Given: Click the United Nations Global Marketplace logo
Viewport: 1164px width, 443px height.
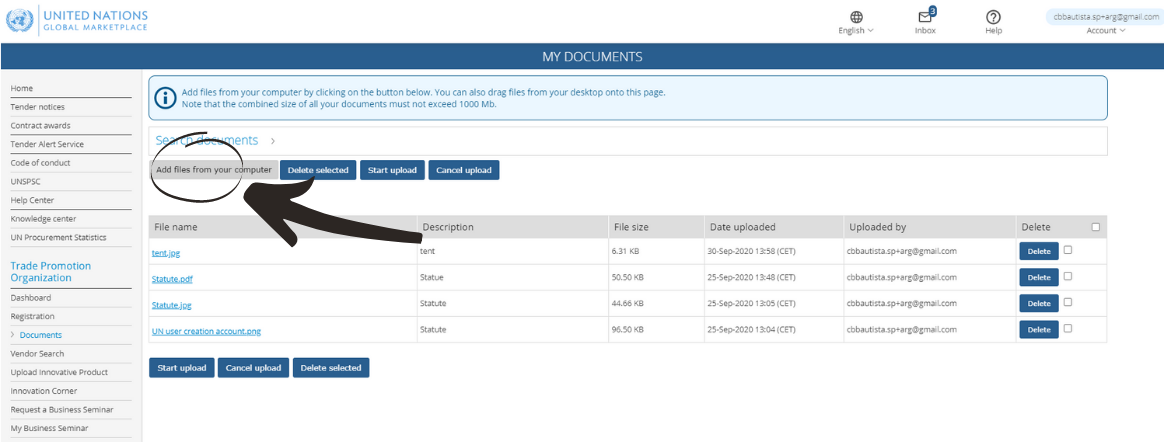Looking at the screenshot, I should point(77,20).
